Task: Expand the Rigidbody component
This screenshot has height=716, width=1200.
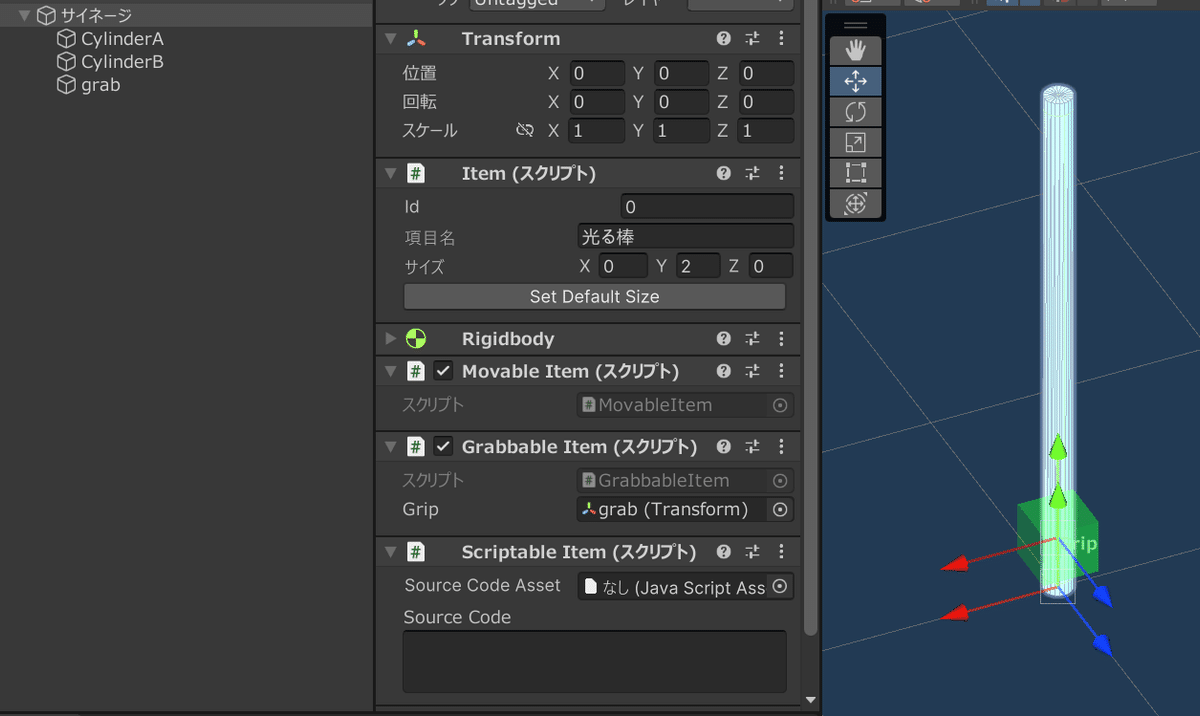Action: click(x=391, y=339)
